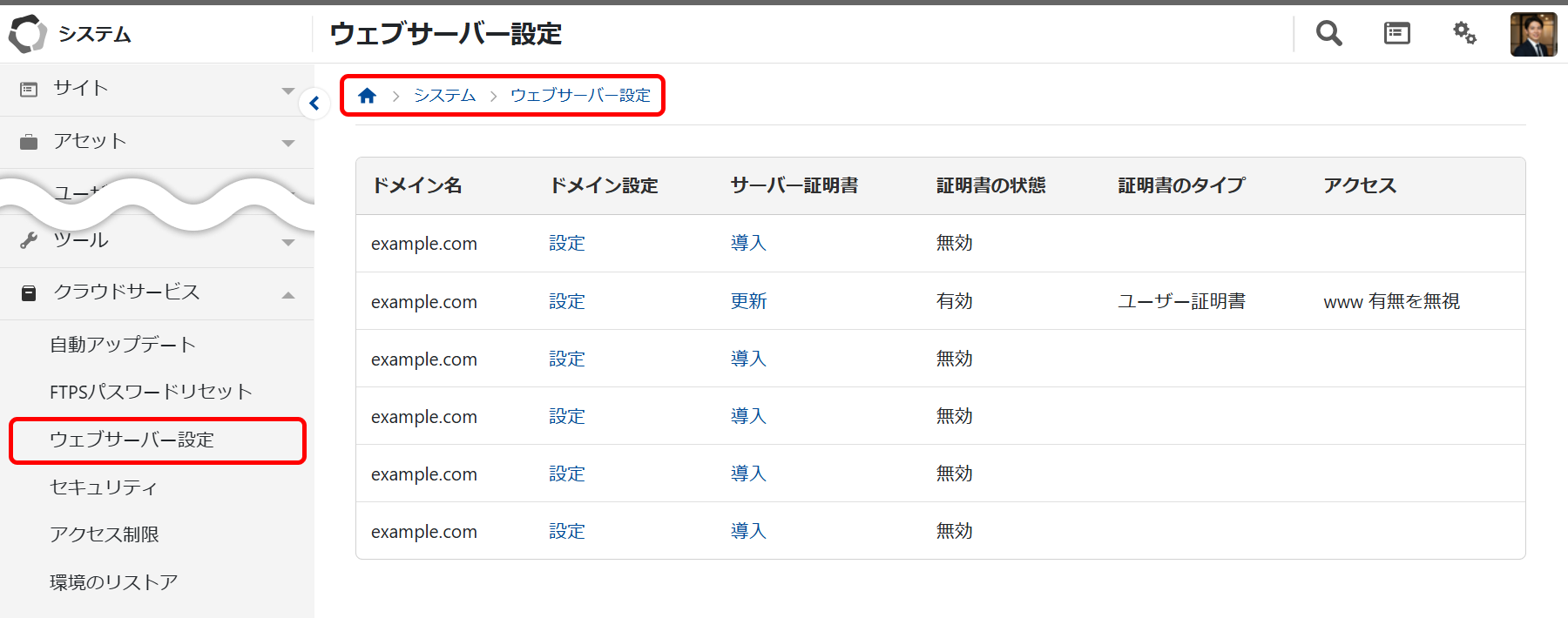This screenshot has height=618, width=1568.
Task: Click the ドメイン設定 column header
Action: point(604,185)
